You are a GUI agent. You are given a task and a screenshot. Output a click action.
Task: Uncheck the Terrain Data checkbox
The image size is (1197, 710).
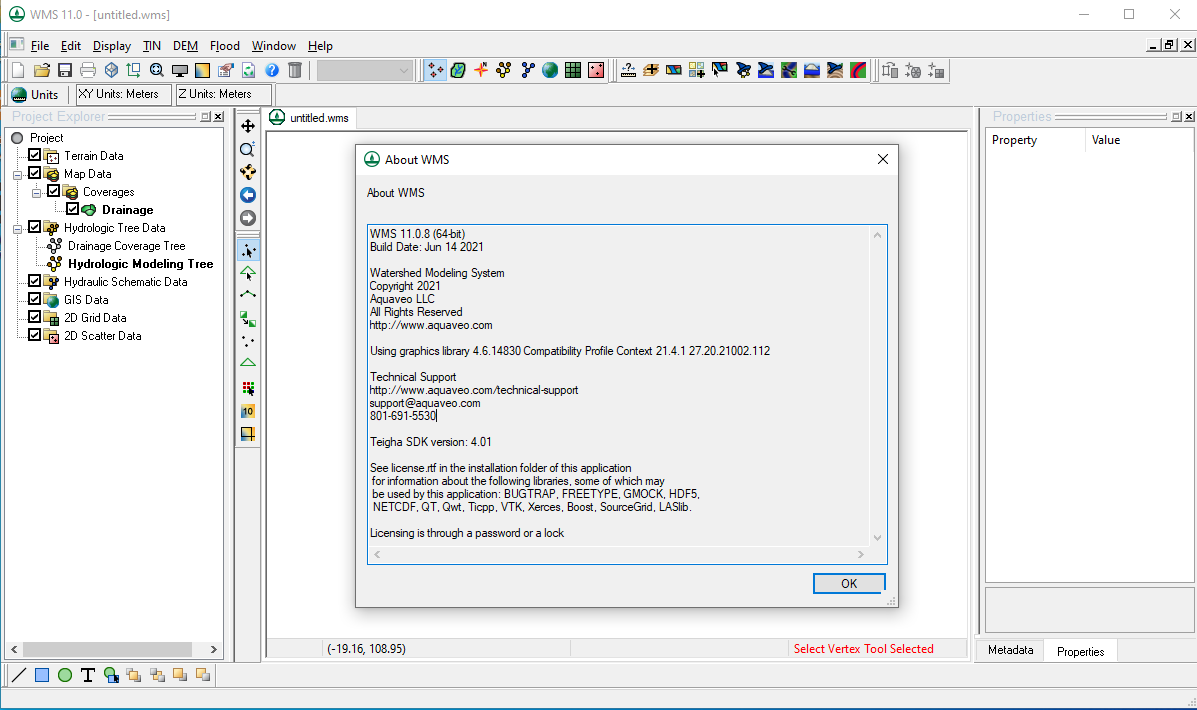click(34, 155)
